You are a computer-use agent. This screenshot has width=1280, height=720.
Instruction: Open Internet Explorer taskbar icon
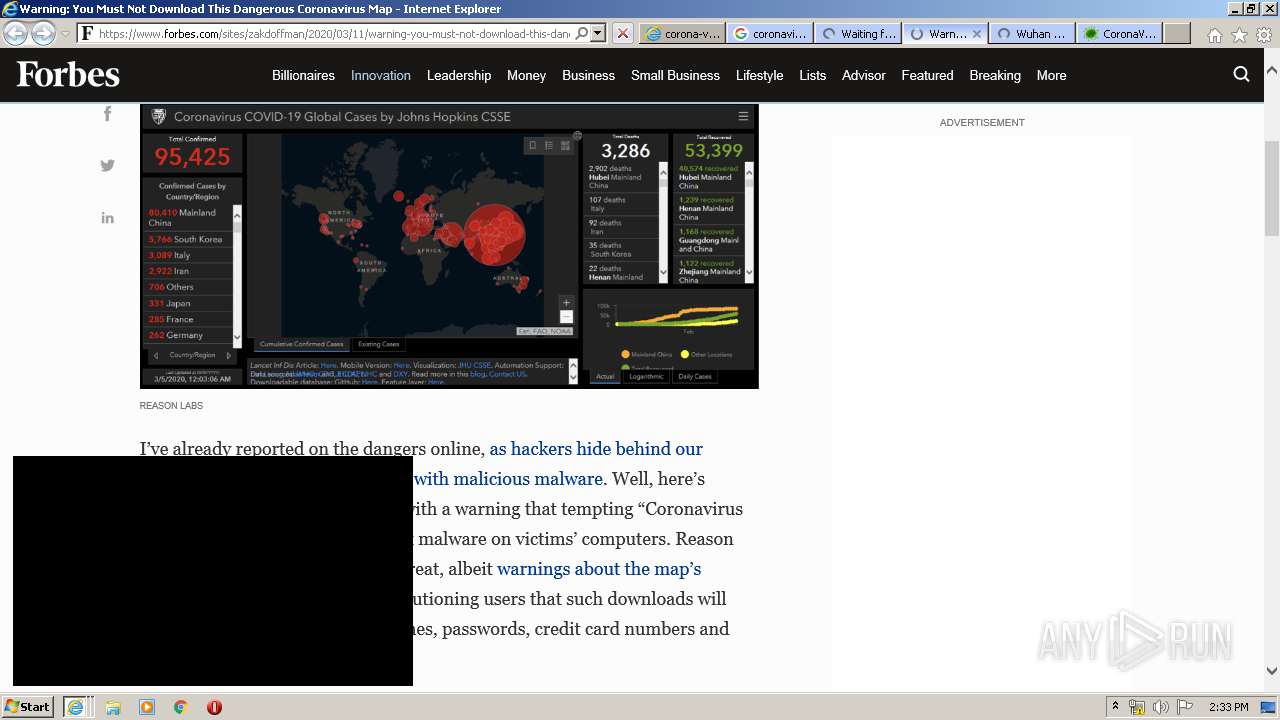[x=76, y=707]
